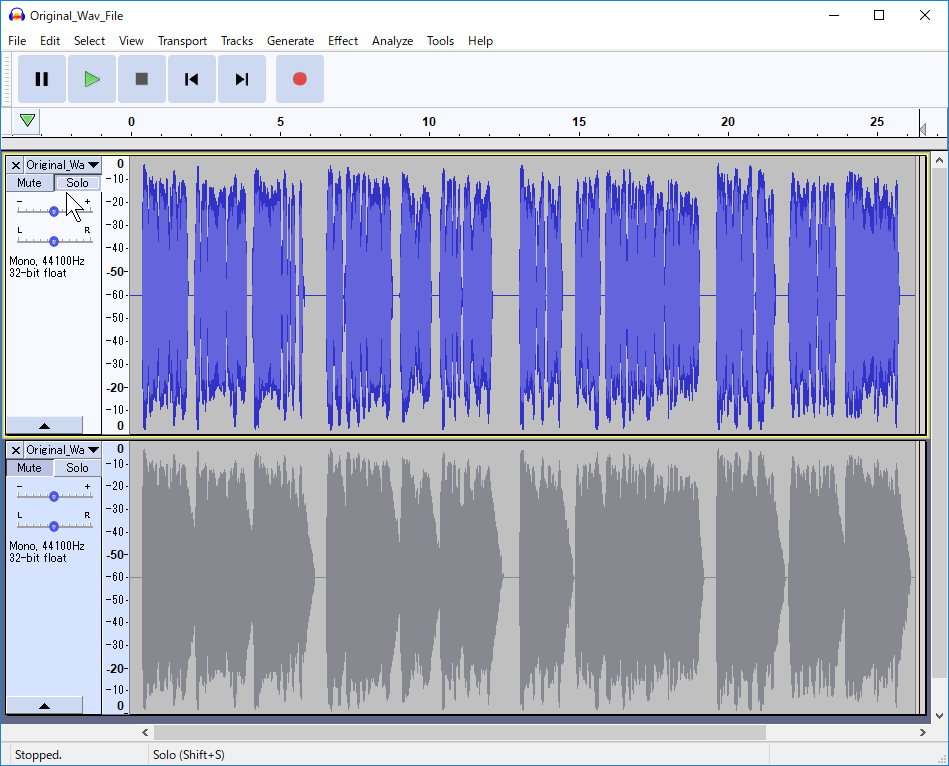Click the second track's 32-bit float info text
The width and height of the screenshot is (949, 766).
pos(38,558)
